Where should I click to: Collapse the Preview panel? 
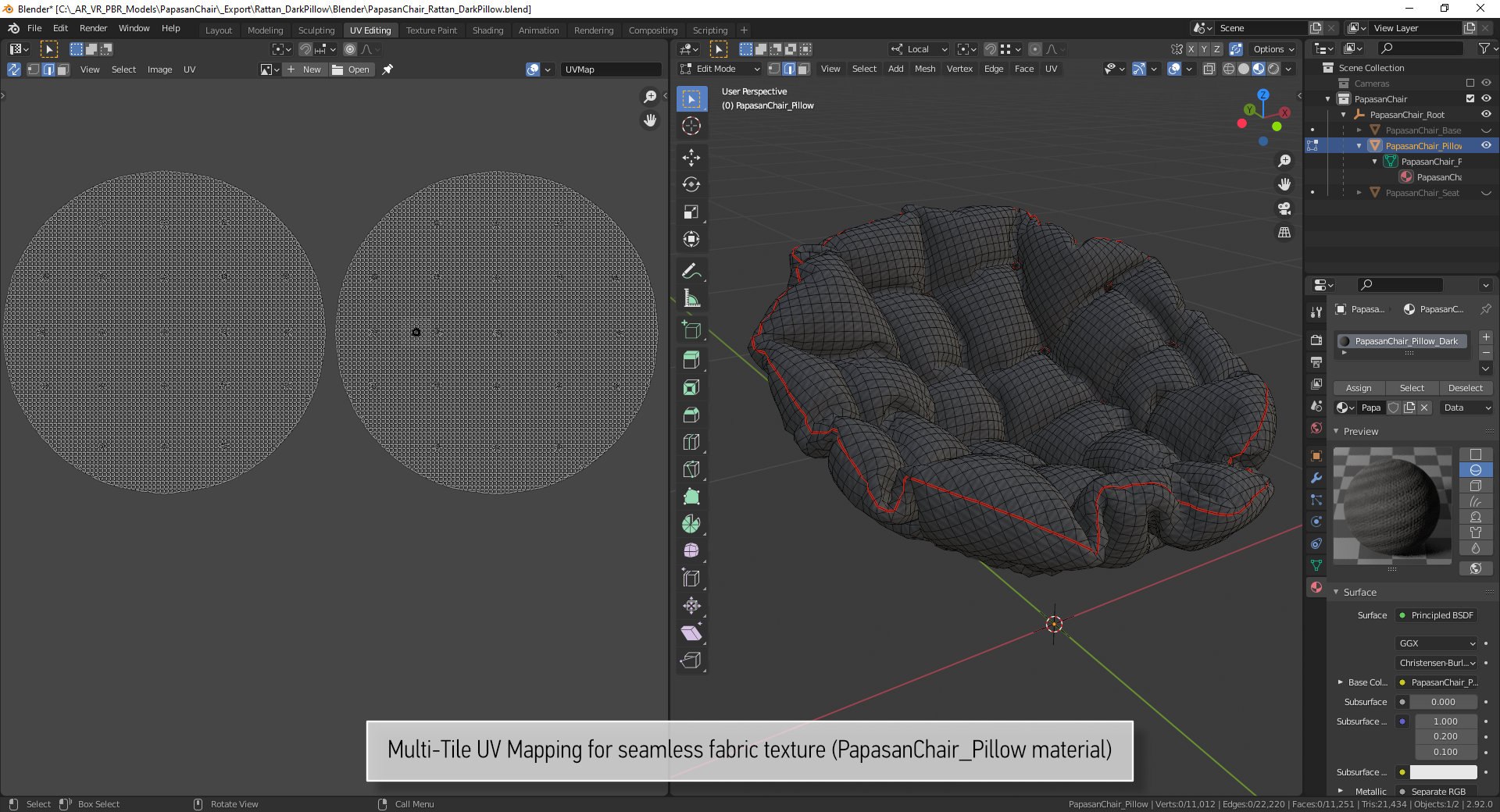(x=1336, y=431)
